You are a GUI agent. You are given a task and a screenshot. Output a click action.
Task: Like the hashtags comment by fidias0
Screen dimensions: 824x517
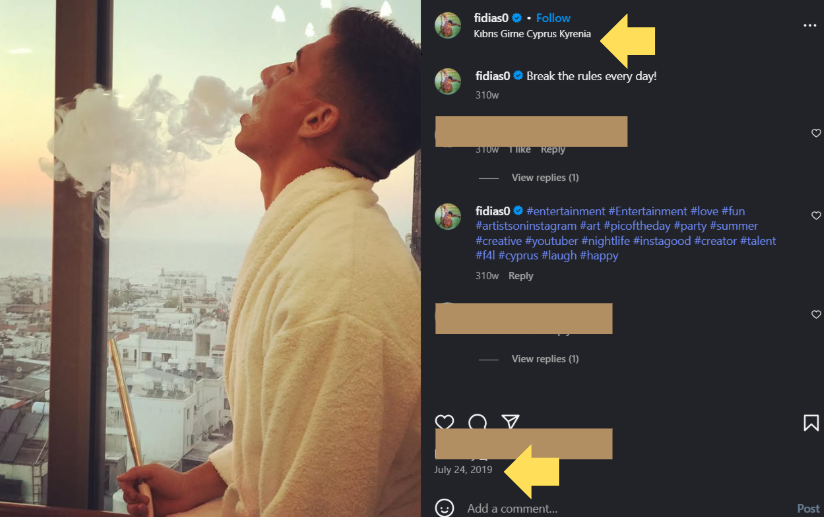point(816,215)
